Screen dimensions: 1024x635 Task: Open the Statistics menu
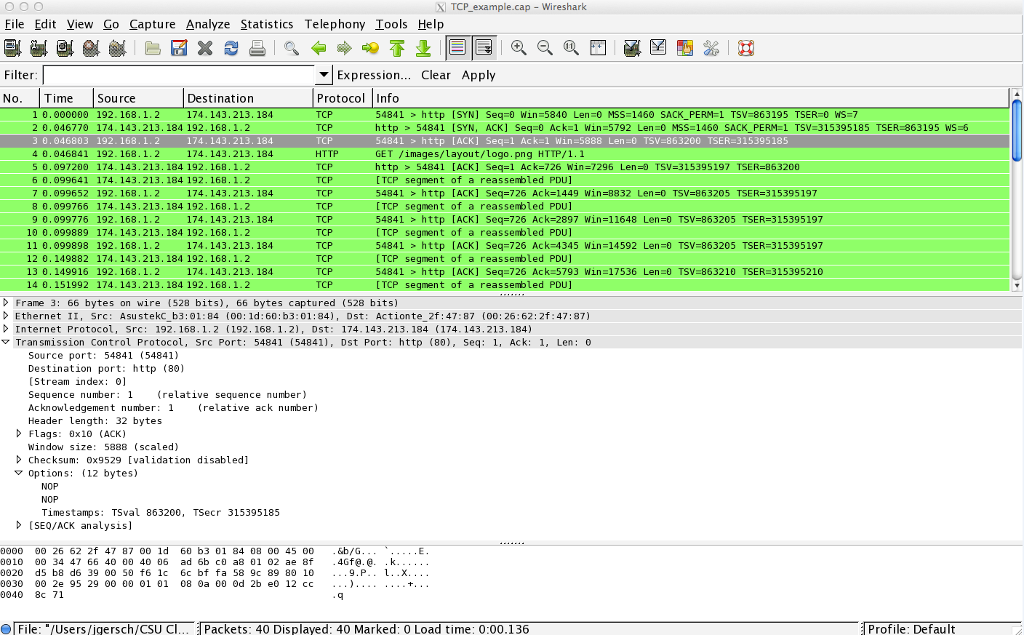pyautogui.click(x=267, y=24)
